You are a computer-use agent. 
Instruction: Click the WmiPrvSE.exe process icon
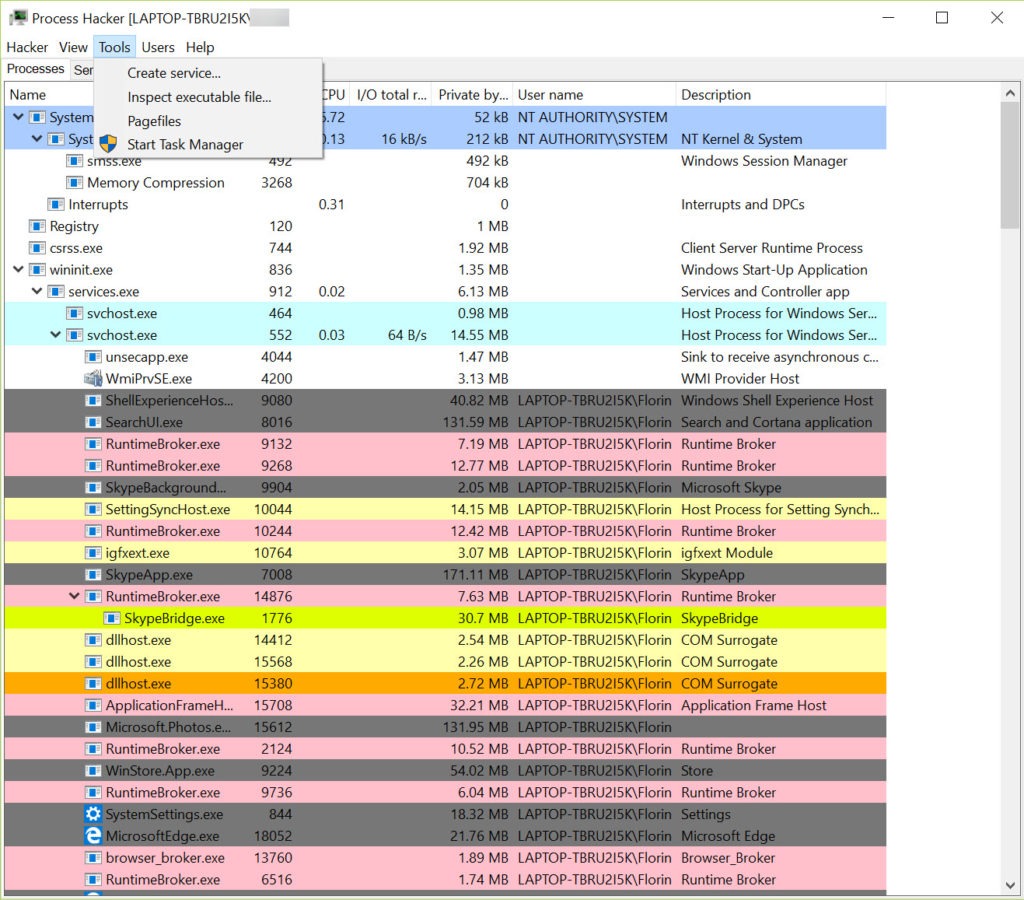pos(93,378)
